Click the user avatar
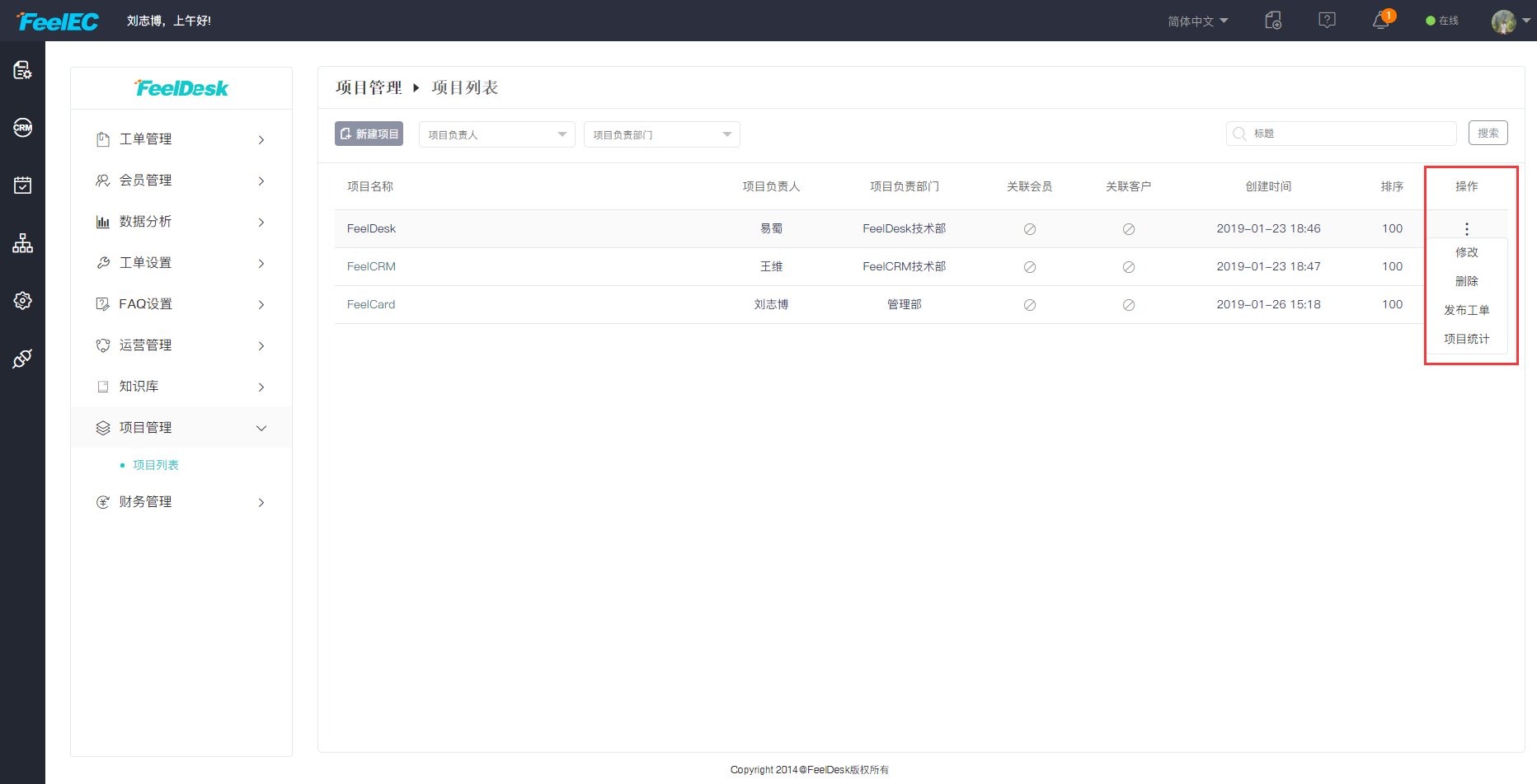The width and height of the screenshot is (1537, 784). click(x=1504, y=21)
